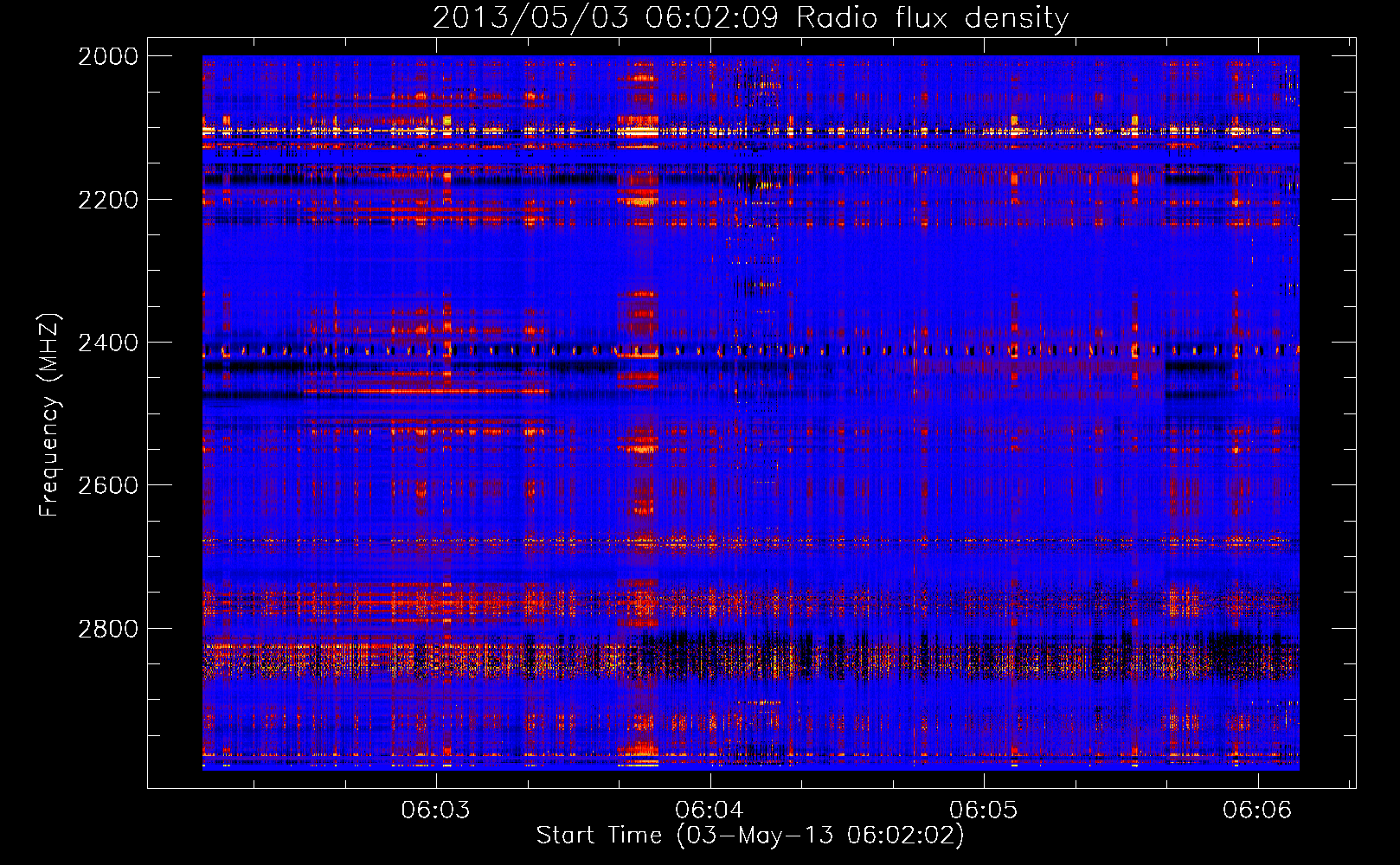Click the 'Start Time (03-May-13 06:02:02)' axis title
The width and height of the screenshot is (1400, 865).
point(750,836)
